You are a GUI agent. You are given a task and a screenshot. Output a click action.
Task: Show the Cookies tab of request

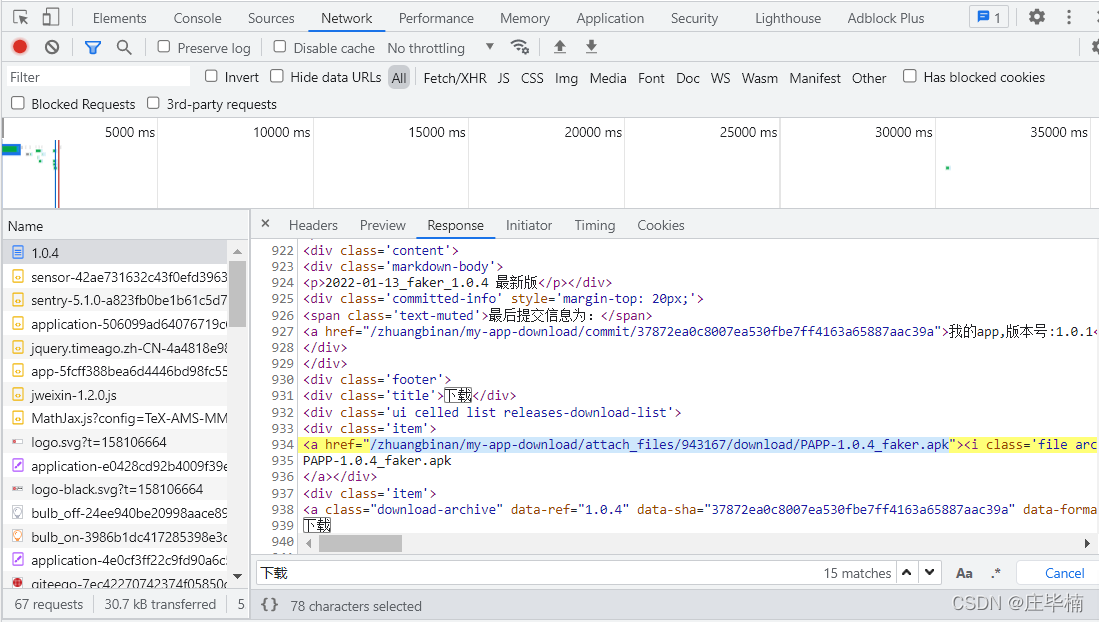[661, 225]
